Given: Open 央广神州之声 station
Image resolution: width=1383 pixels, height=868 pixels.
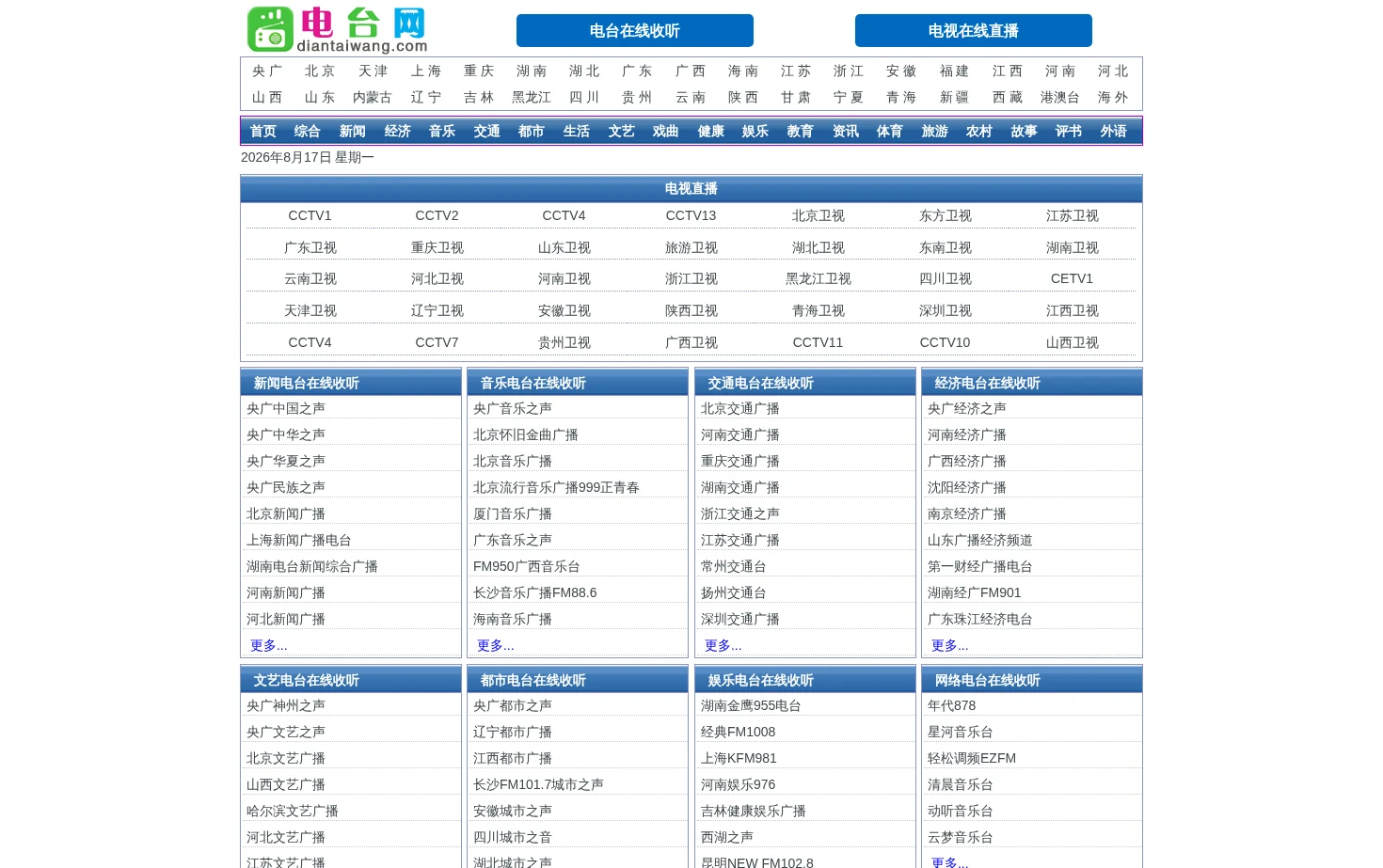Looking at the screenshot, I should (286, 705).
